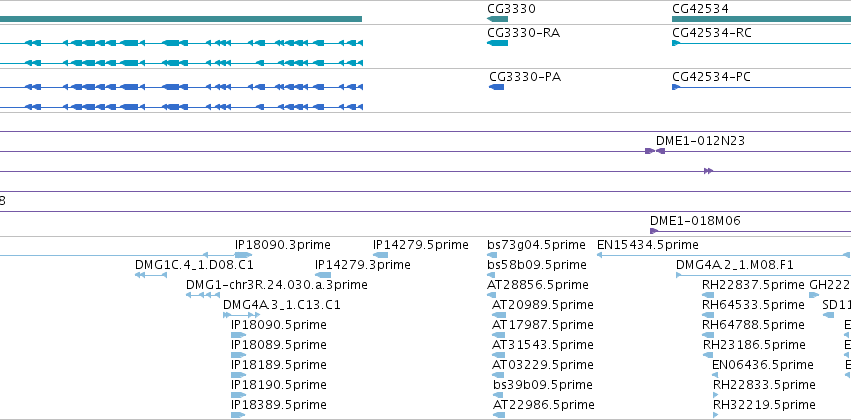Click the DME1-018M06 label

click(695, 221)
